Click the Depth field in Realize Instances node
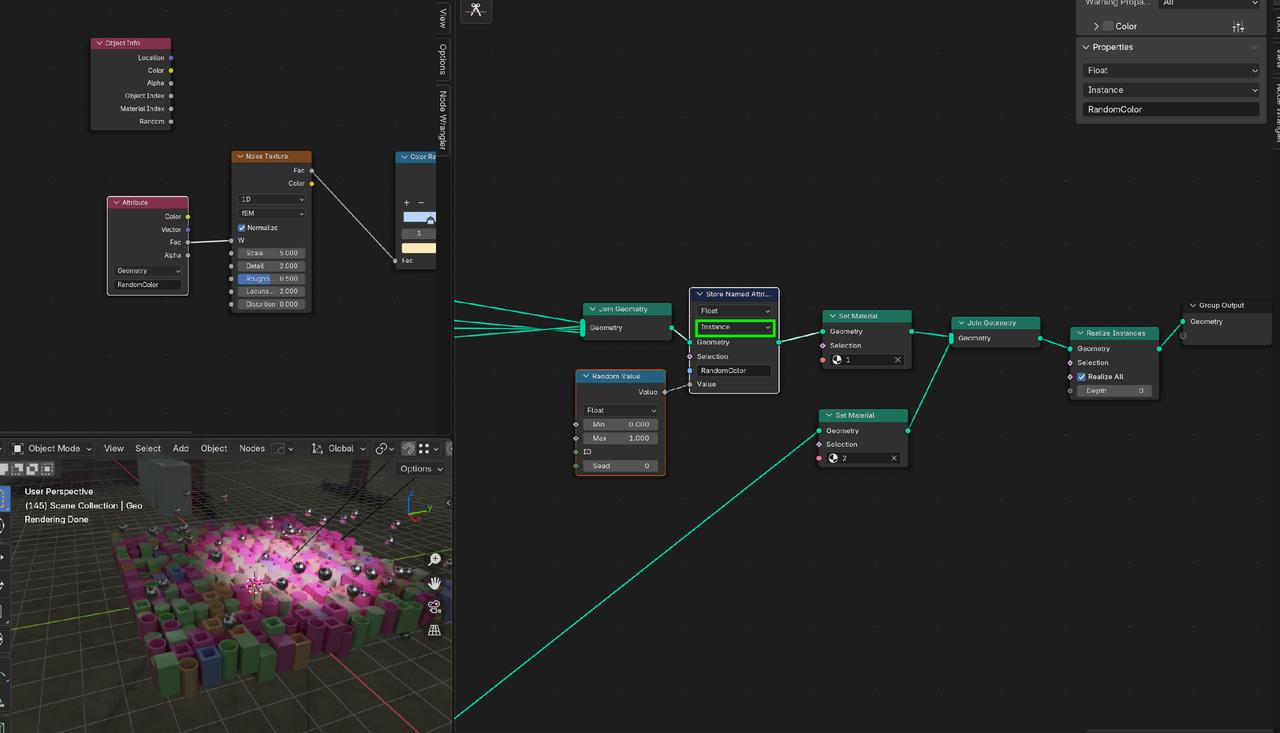Viewport: 1280px width, 733px height. click(x=1115, y=391)
